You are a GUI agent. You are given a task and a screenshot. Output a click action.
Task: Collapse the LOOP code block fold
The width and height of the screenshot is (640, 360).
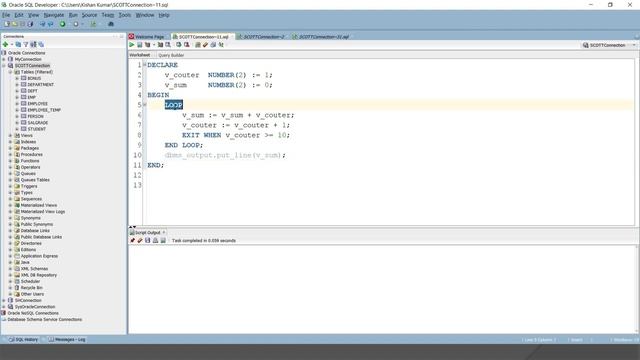click(x=144, y=104)
